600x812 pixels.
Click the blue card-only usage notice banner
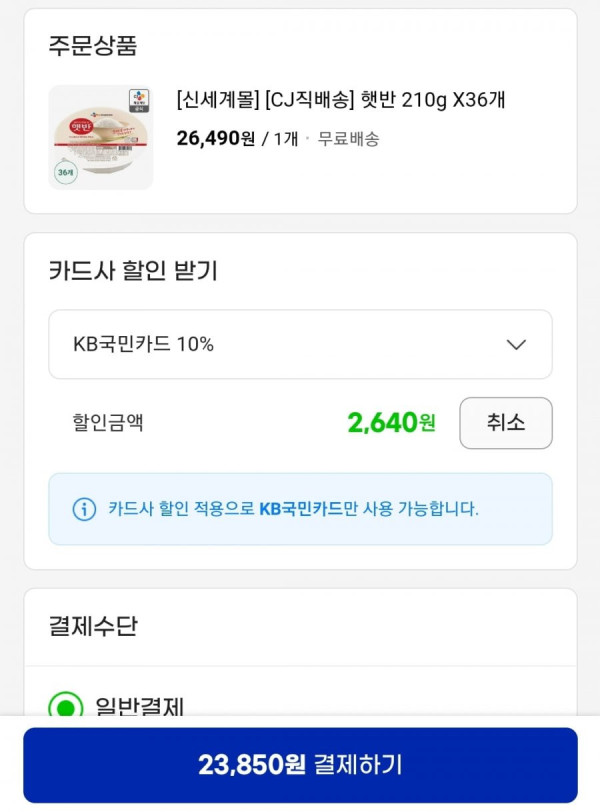click(300, 509)
